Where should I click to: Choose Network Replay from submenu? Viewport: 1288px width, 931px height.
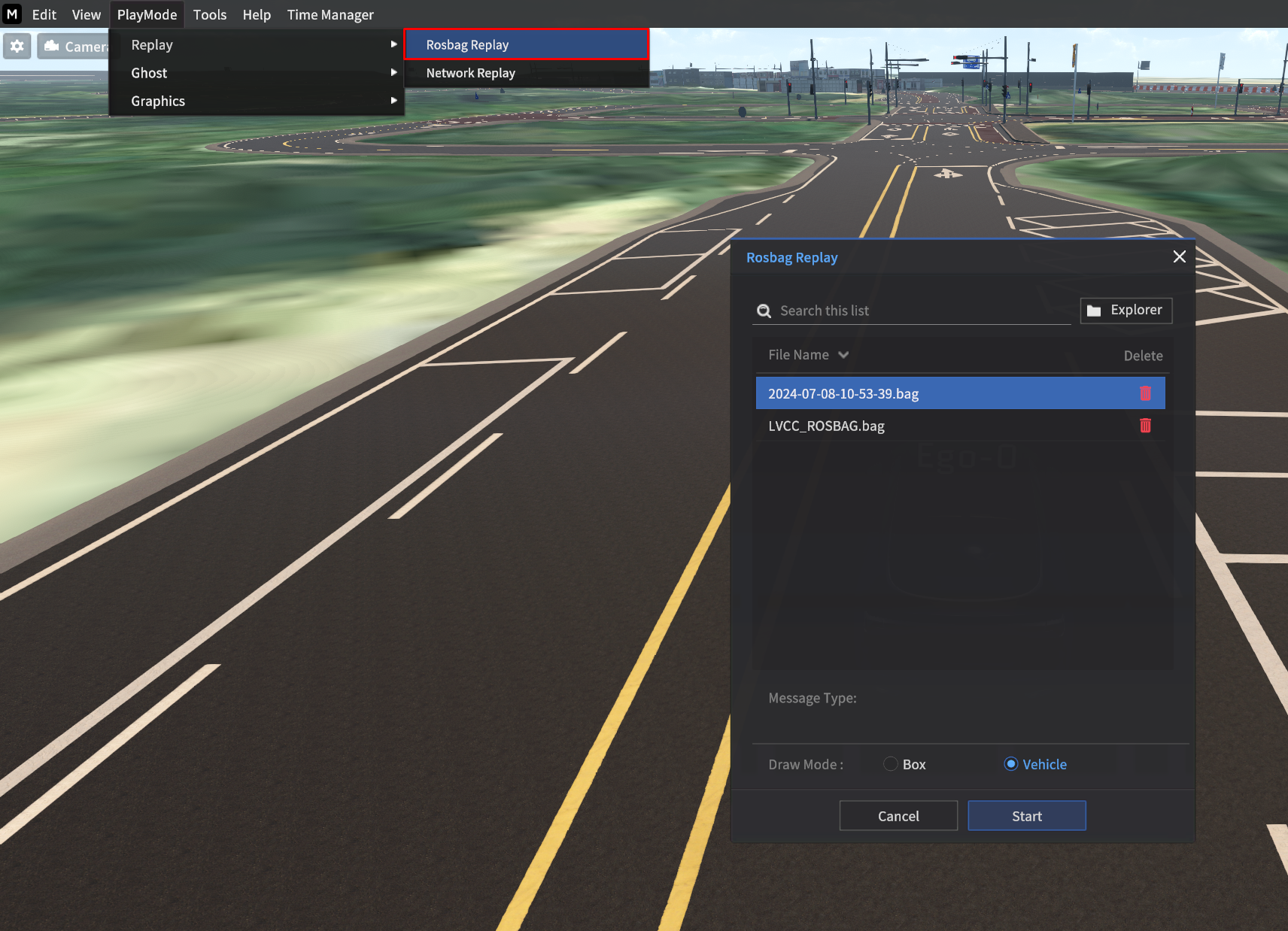tap(470, 73)
